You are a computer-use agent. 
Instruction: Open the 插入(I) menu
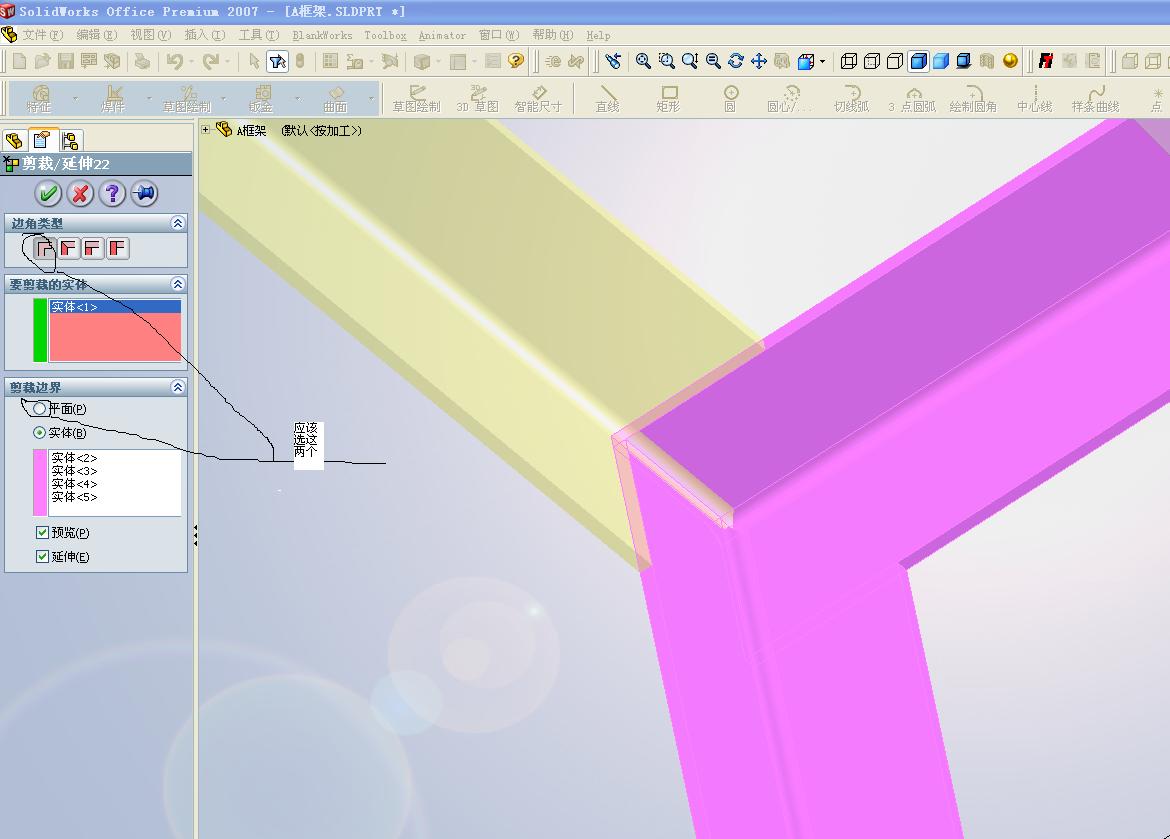point(204,35)
